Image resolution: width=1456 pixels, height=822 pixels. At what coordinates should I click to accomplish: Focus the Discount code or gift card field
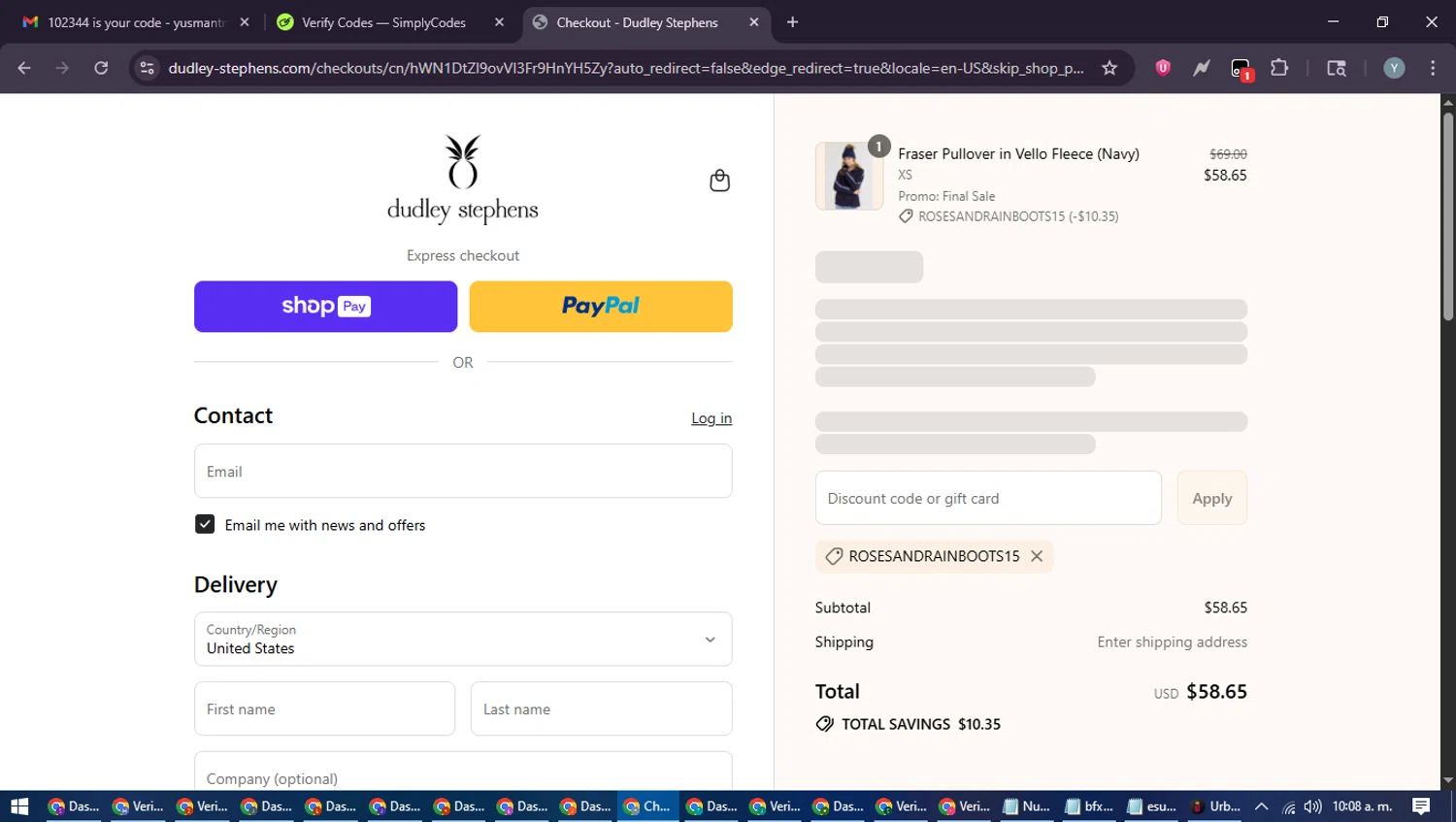(988, 498)
